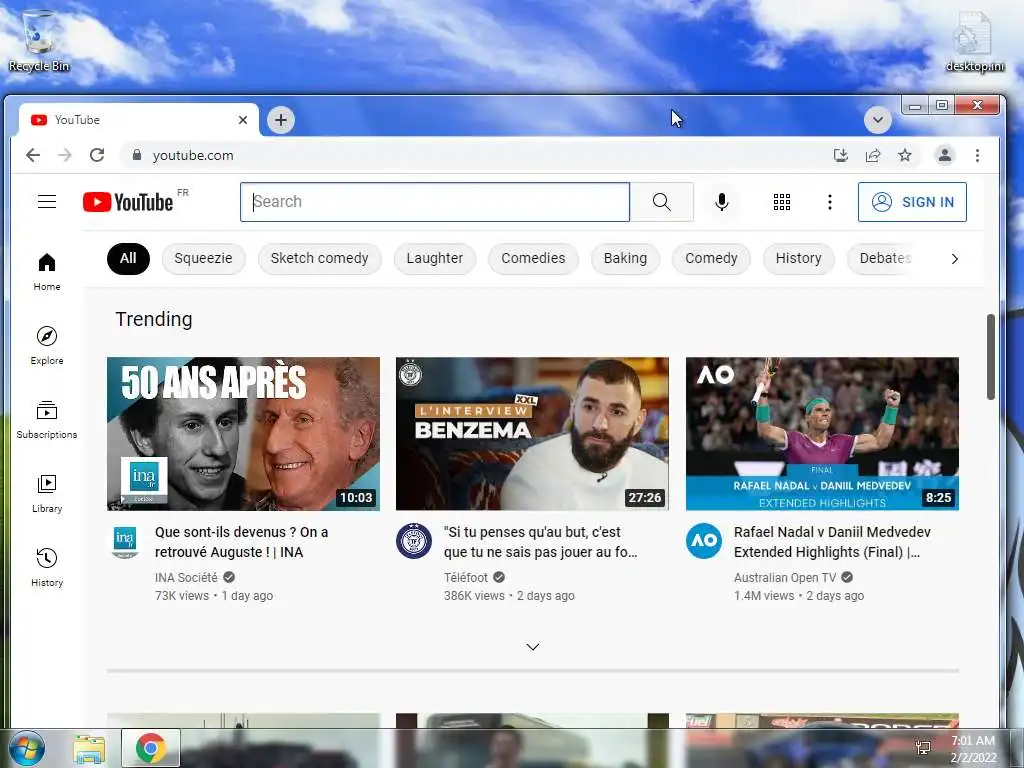Select the Comedy filter chip

(711, 259)
